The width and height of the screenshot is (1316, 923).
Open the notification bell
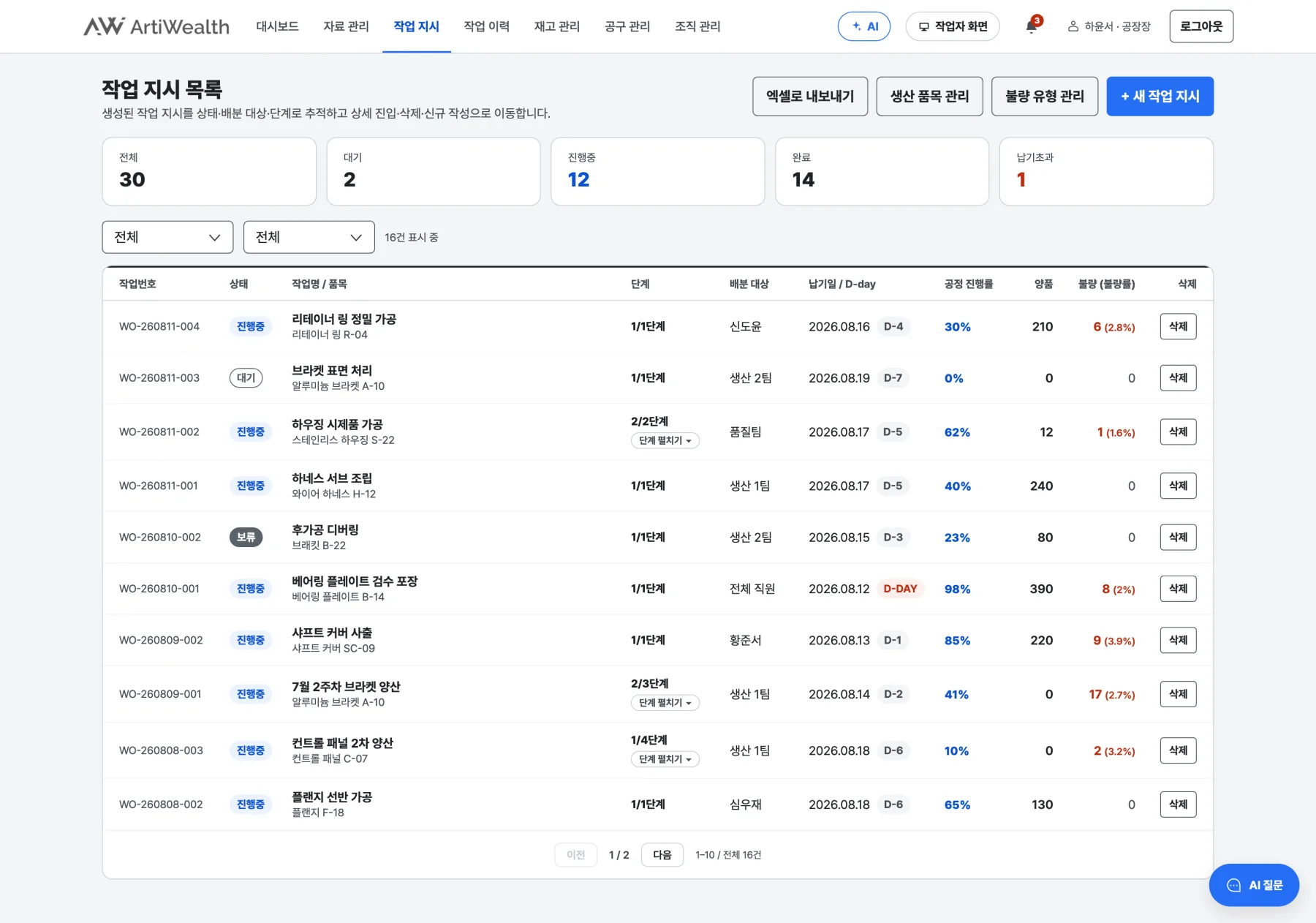[1032, 26]
